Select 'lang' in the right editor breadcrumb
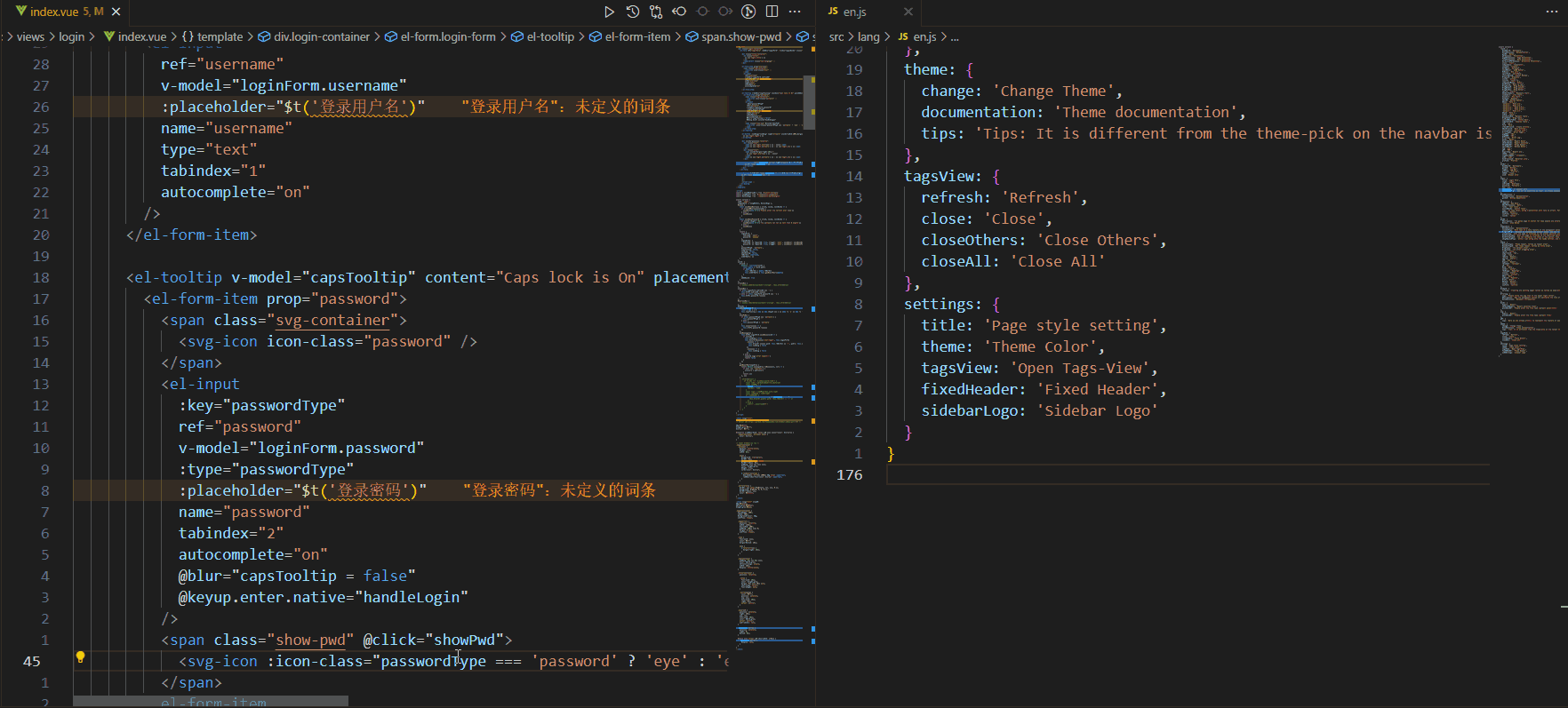Viewport: 1568px width, 708px height. click(868, 36)
